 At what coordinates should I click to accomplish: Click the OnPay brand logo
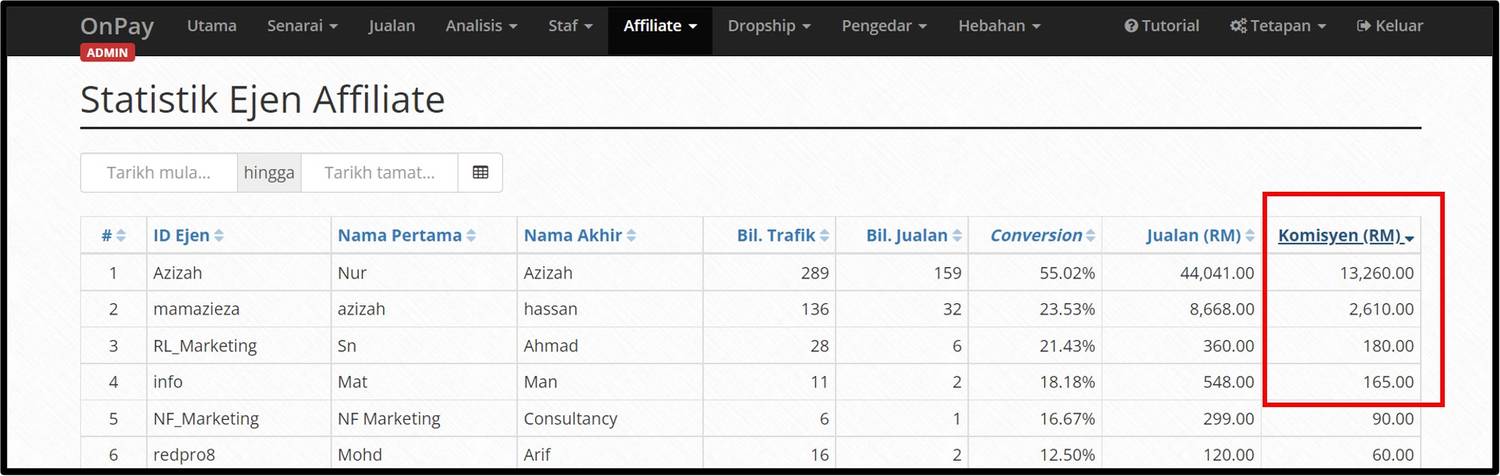[118, 26]
